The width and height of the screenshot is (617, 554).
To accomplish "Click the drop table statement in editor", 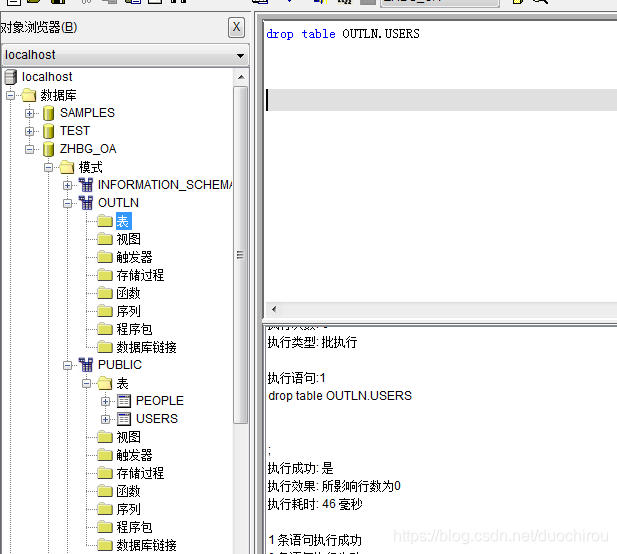I will pyautogui.click(x=343, y=34).
